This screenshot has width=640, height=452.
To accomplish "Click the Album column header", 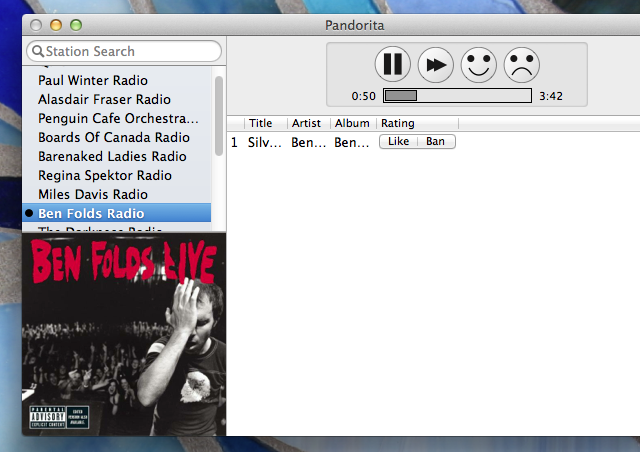I will click(353, 123).
